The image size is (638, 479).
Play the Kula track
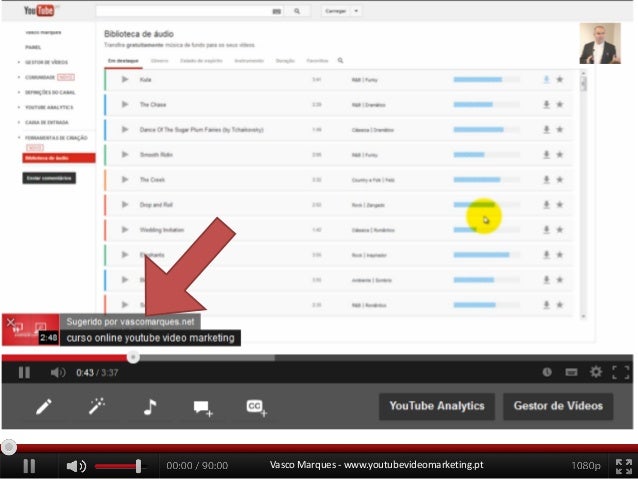[x=125, y=79]
